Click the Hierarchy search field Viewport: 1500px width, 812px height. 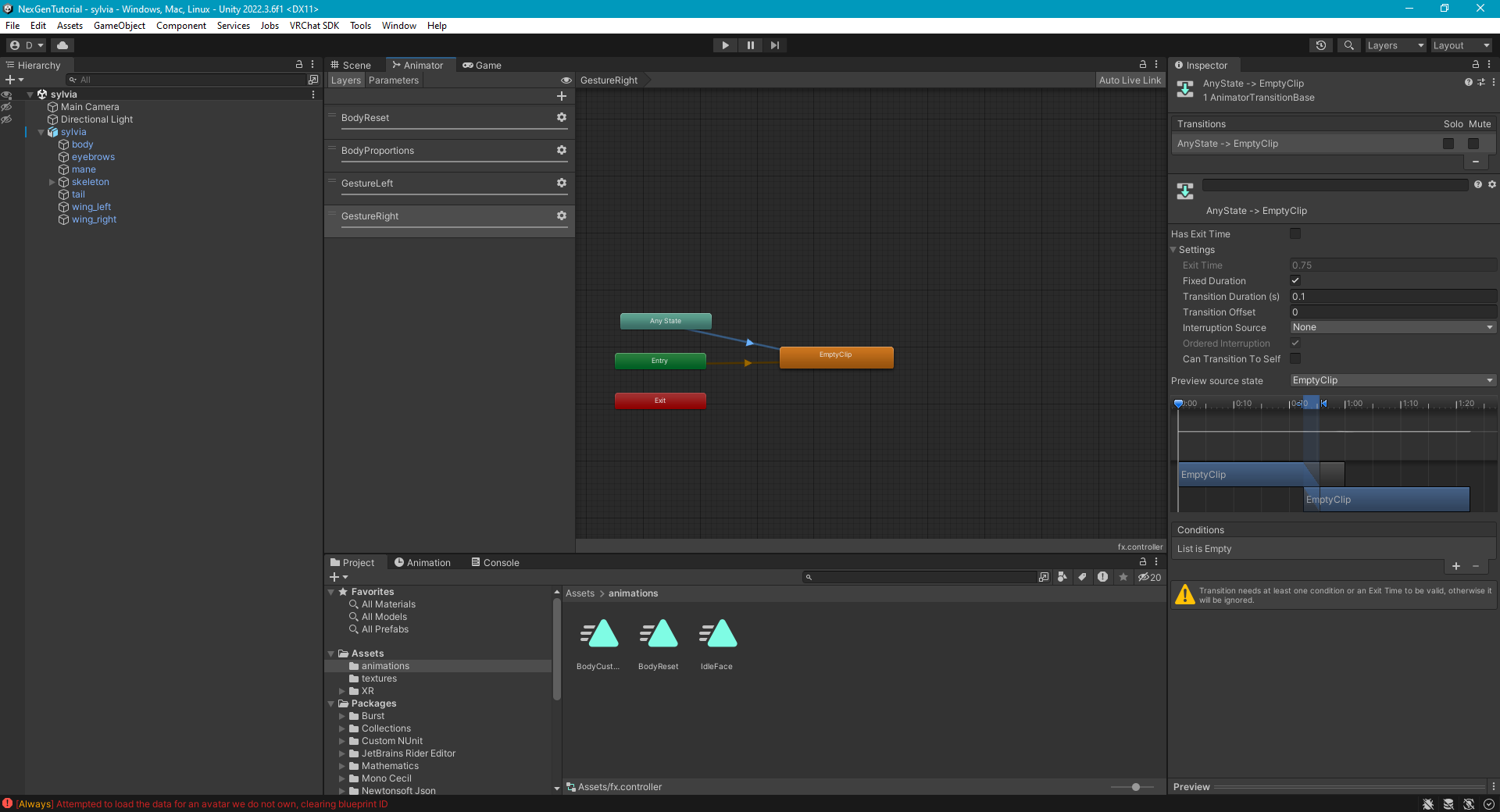[187, 80]
